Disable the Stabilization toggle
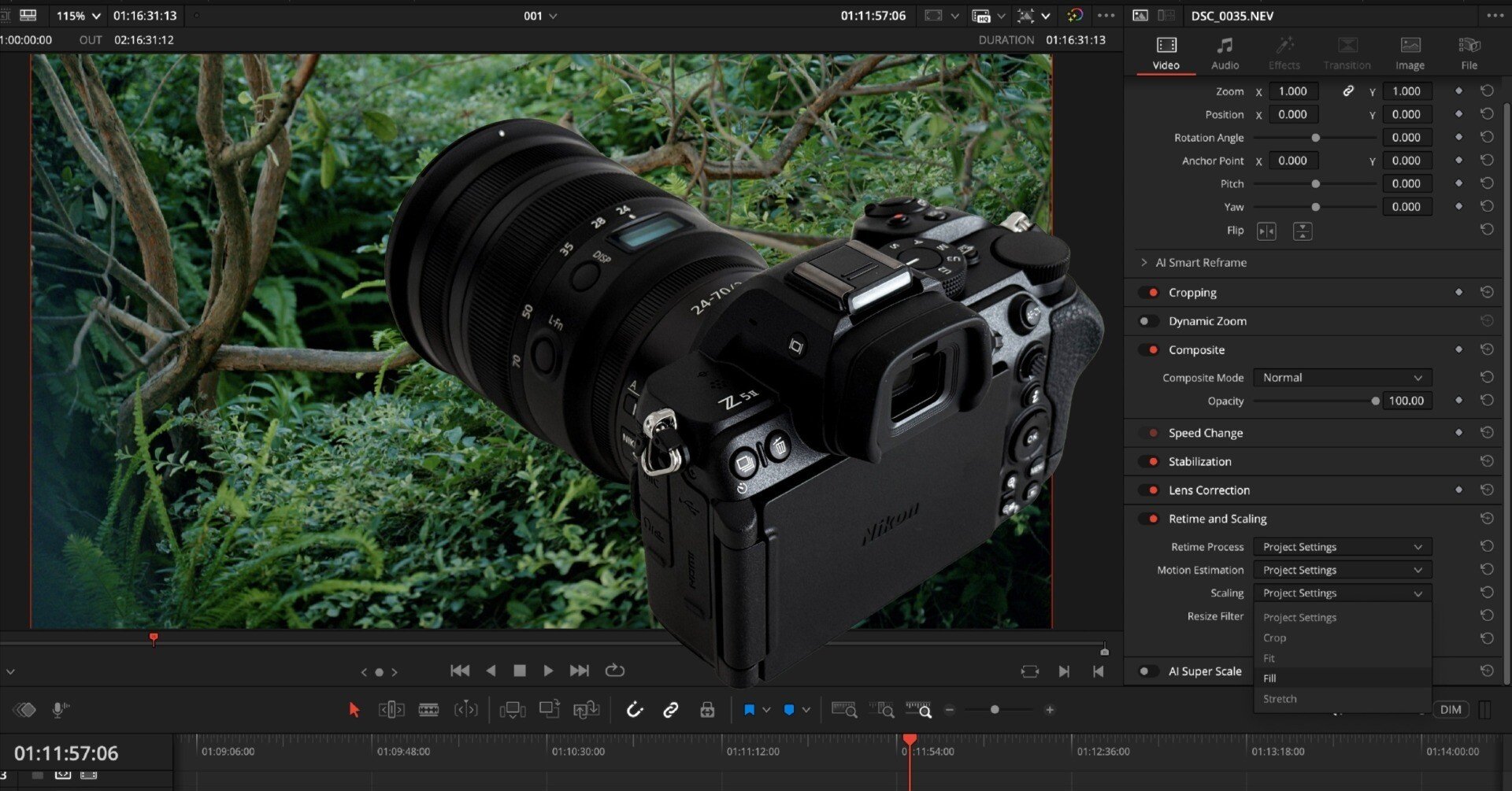The image size is (1512, 791). coord(1149,462)
